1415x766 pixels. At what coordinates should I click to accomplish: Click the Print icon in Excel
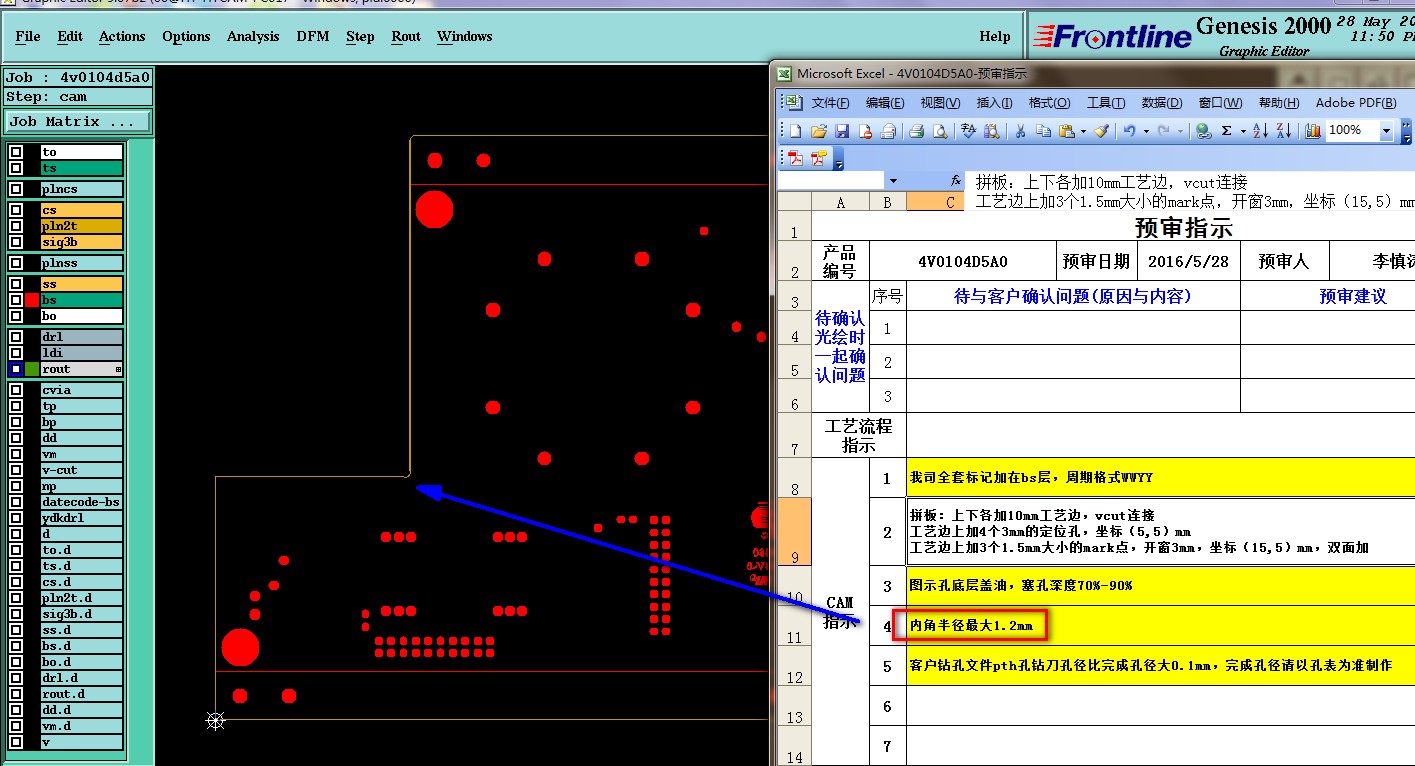[916, 131]
